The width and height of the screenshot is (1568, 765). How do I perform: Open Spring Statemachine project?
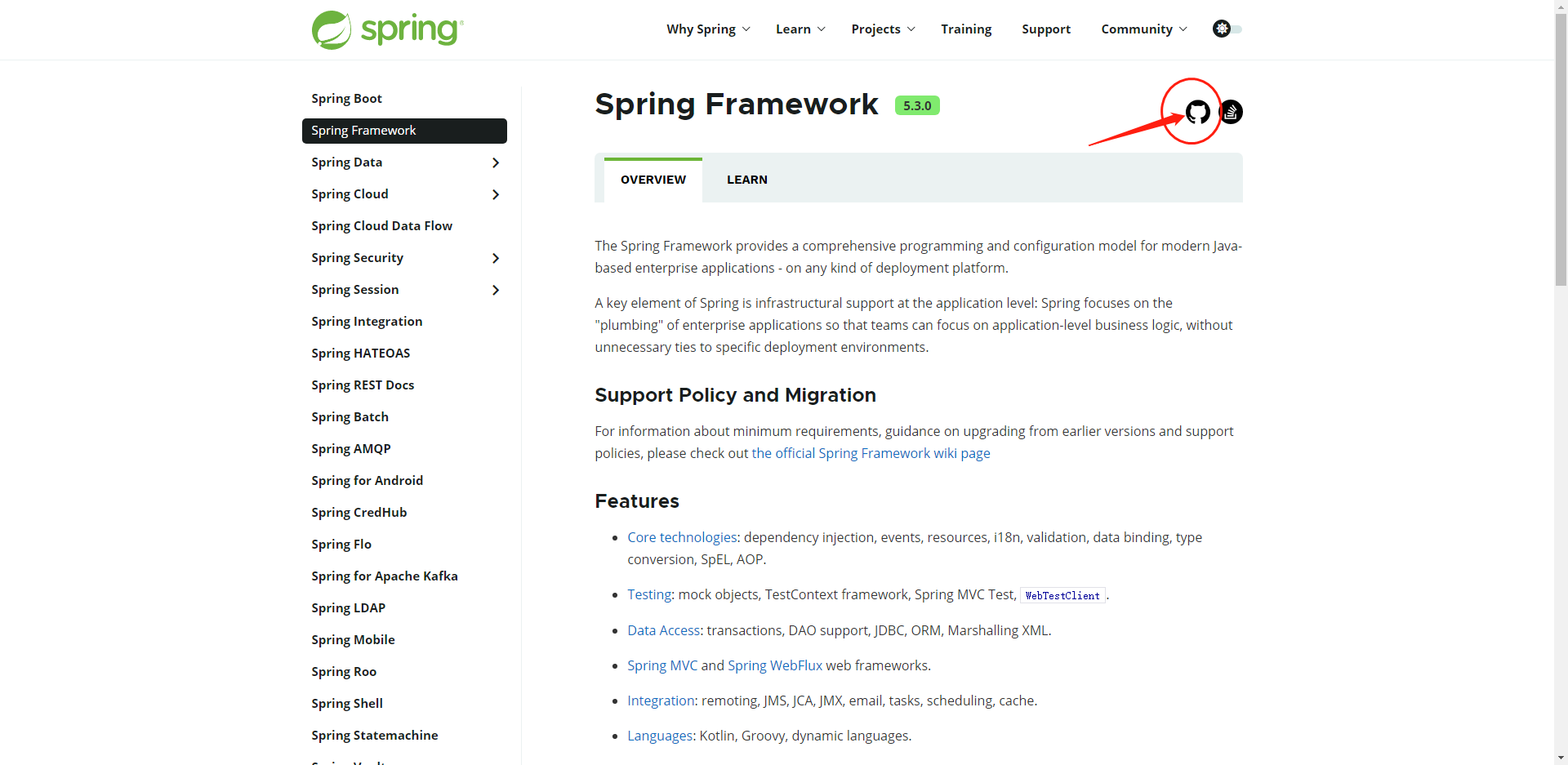[x=374, y=736]
